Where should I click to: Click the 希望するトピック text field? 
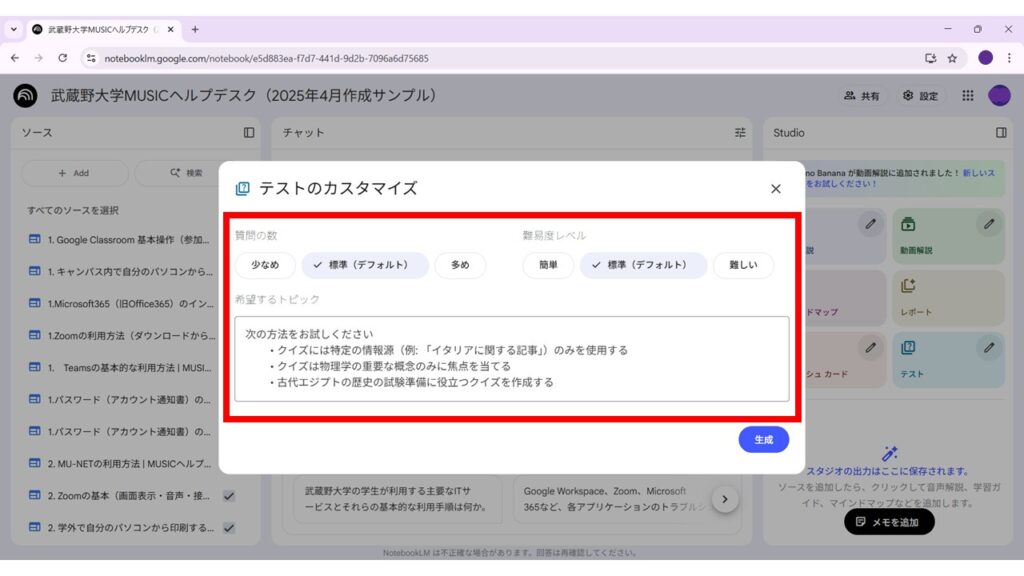point(511,359)
